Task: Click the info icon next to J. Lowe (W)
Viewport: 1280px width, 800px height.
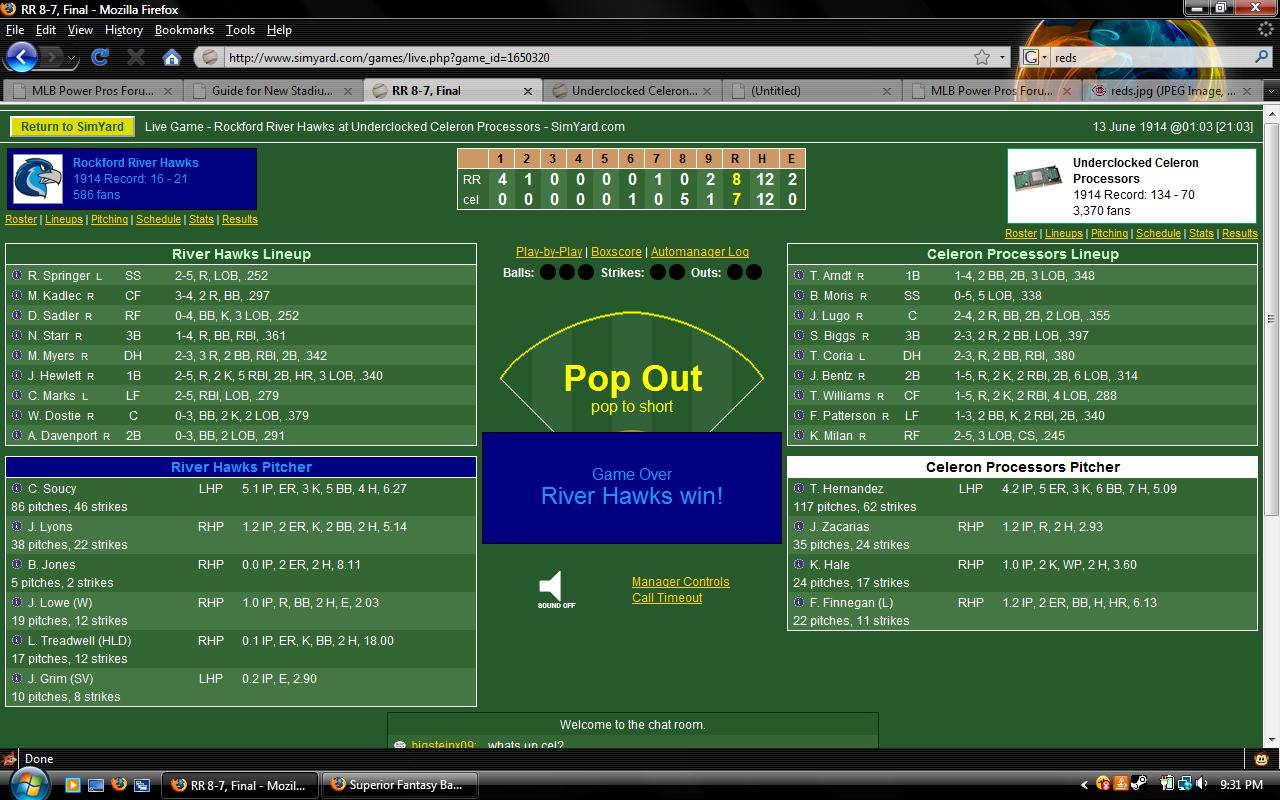Action: pos(17,602)
